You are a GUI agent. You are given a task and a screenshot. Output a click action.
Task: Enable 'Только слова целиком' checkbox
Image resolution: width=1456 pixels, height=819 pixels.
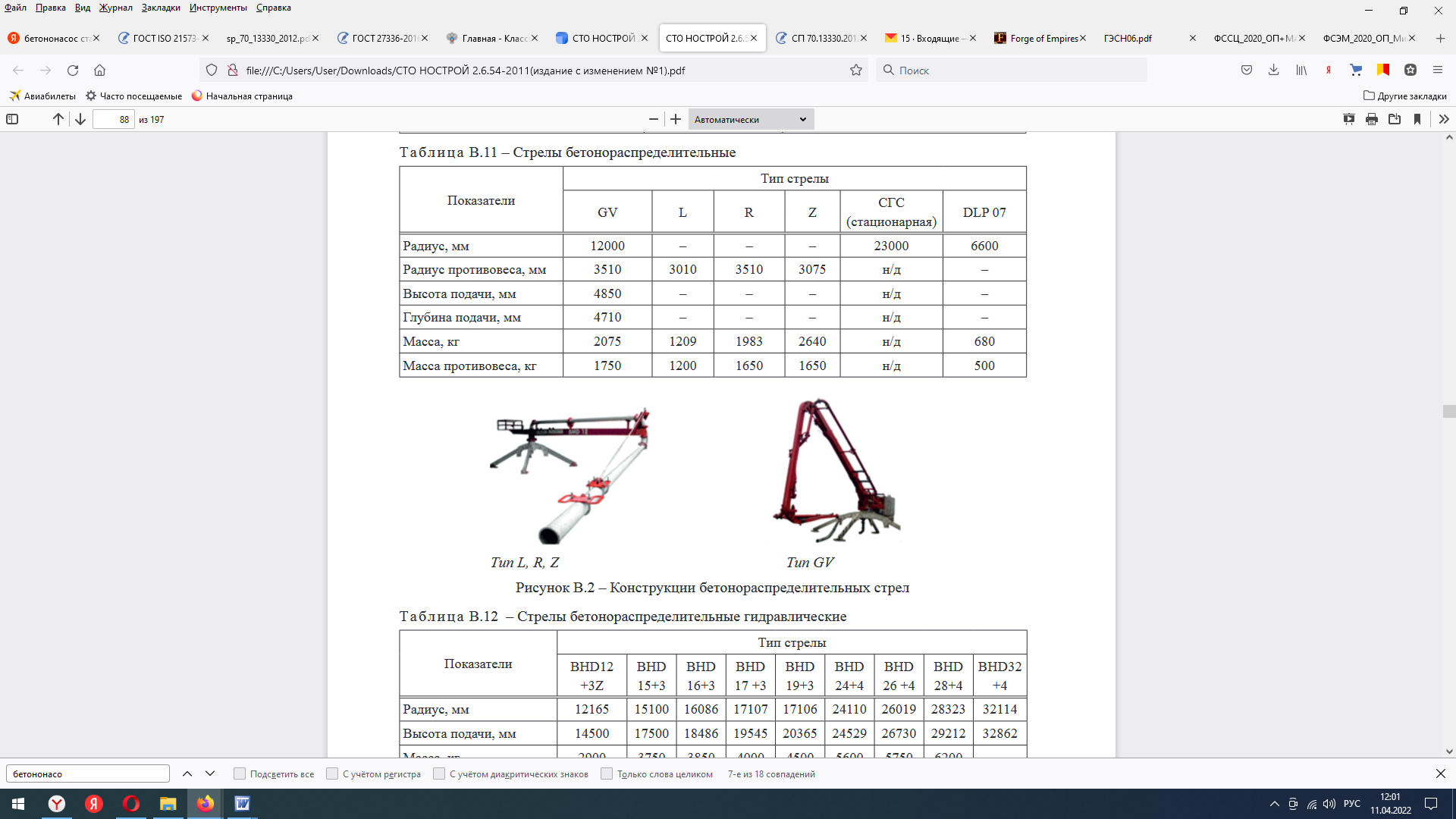(x=607, y=773)
